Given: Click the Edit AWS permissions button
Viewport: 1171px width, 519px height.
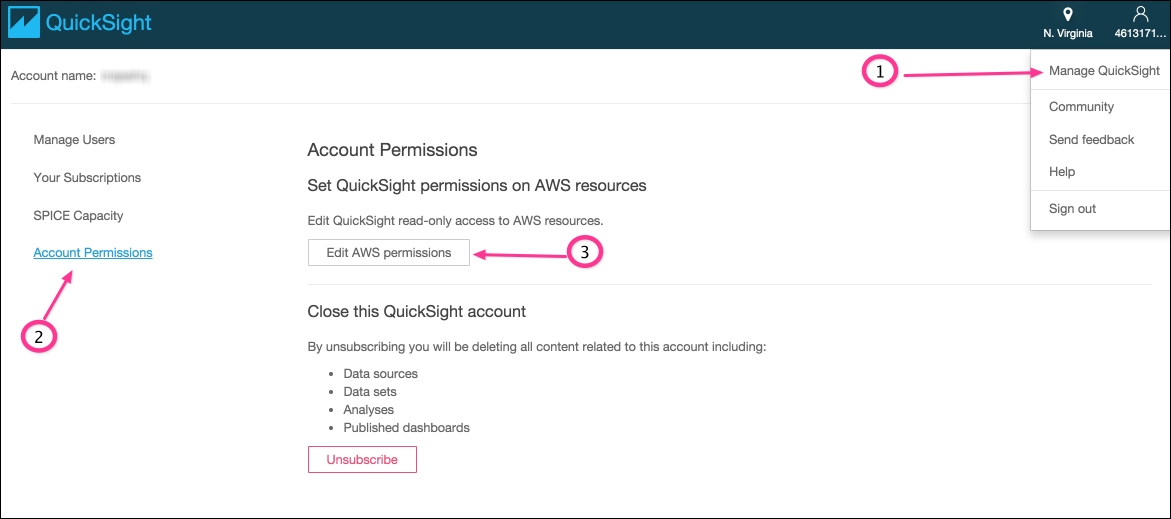Looking at the screenshot, I should click(x=389, y=252).
